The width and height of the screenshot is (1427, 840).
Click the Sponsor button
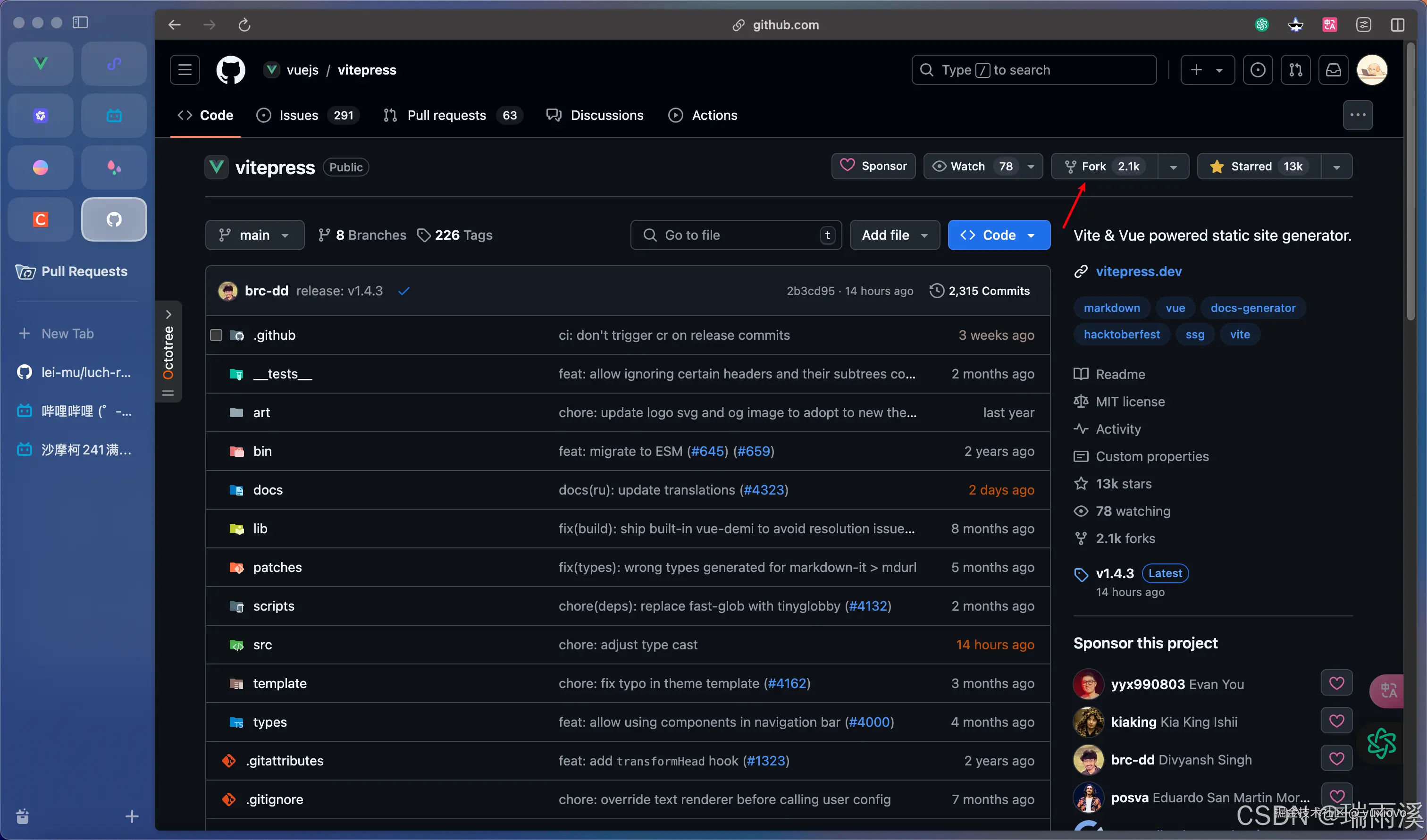pos(873,167)
